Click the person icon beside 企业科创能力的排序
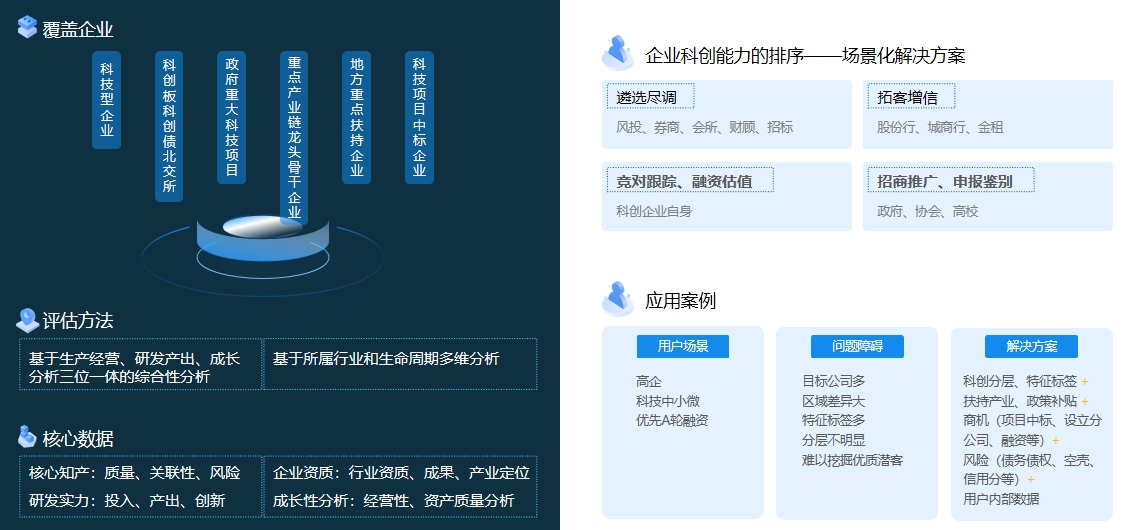 [618, 53]
